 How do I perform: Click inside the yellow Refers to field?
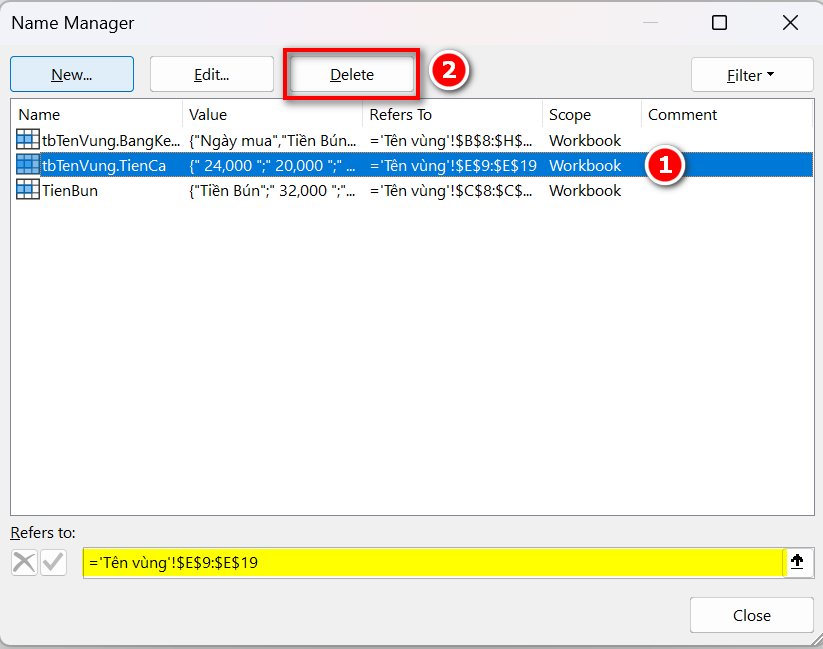point(430,563)
